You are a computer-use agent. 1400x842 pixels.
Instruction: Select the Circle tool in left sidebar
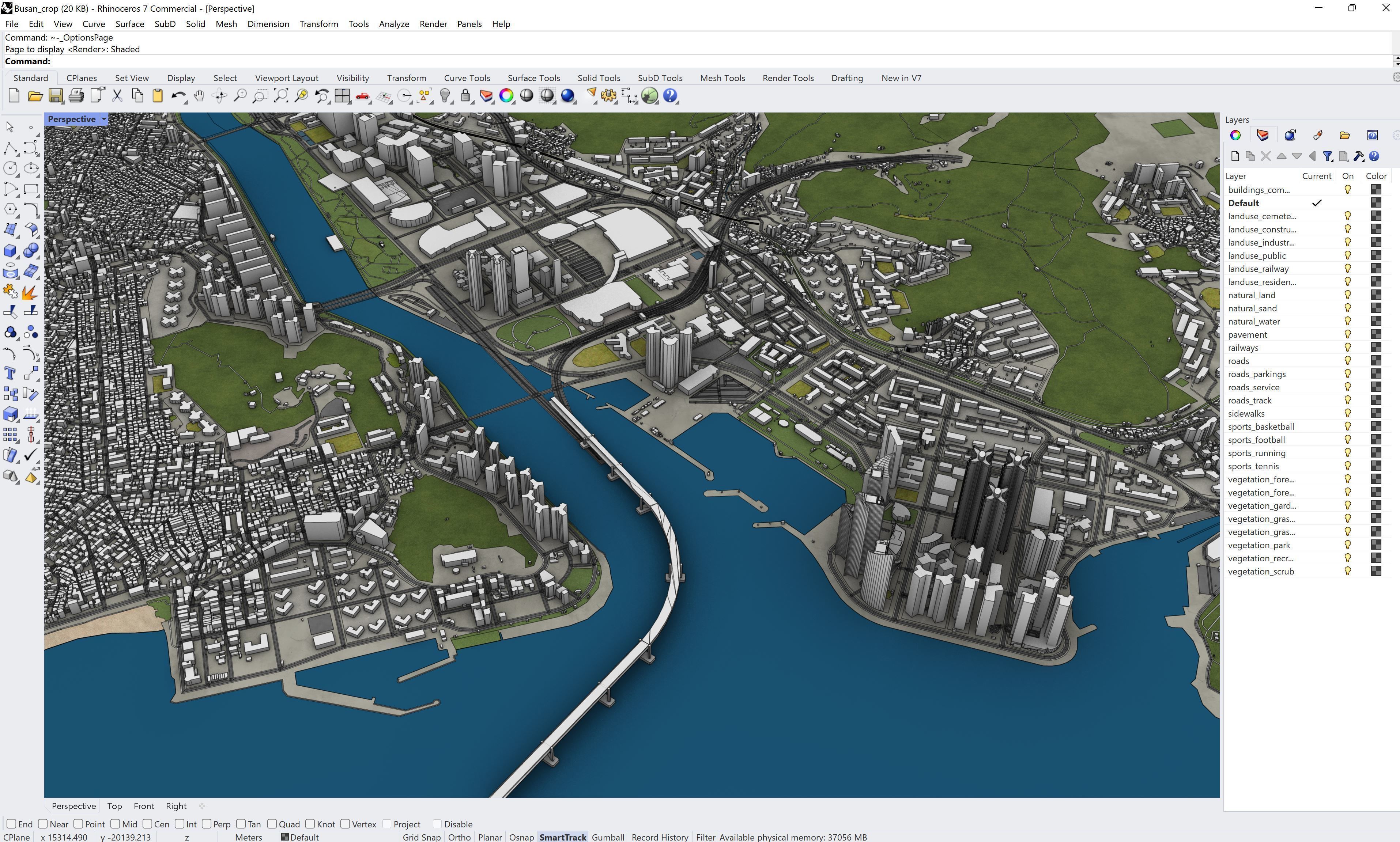(x=10, y=168)
